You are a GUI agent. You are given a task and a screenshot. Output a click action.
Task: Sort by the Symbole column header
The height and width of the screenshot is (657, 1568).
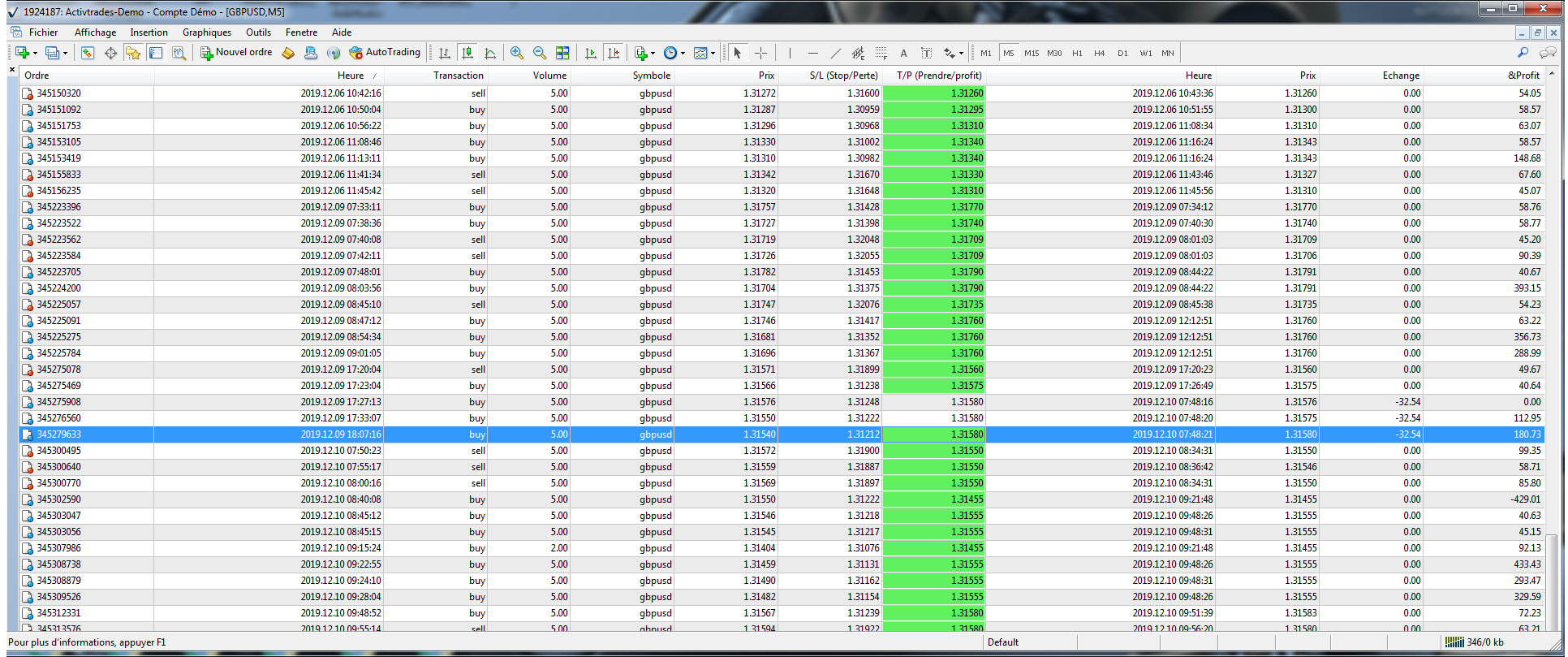click(622, 76)
